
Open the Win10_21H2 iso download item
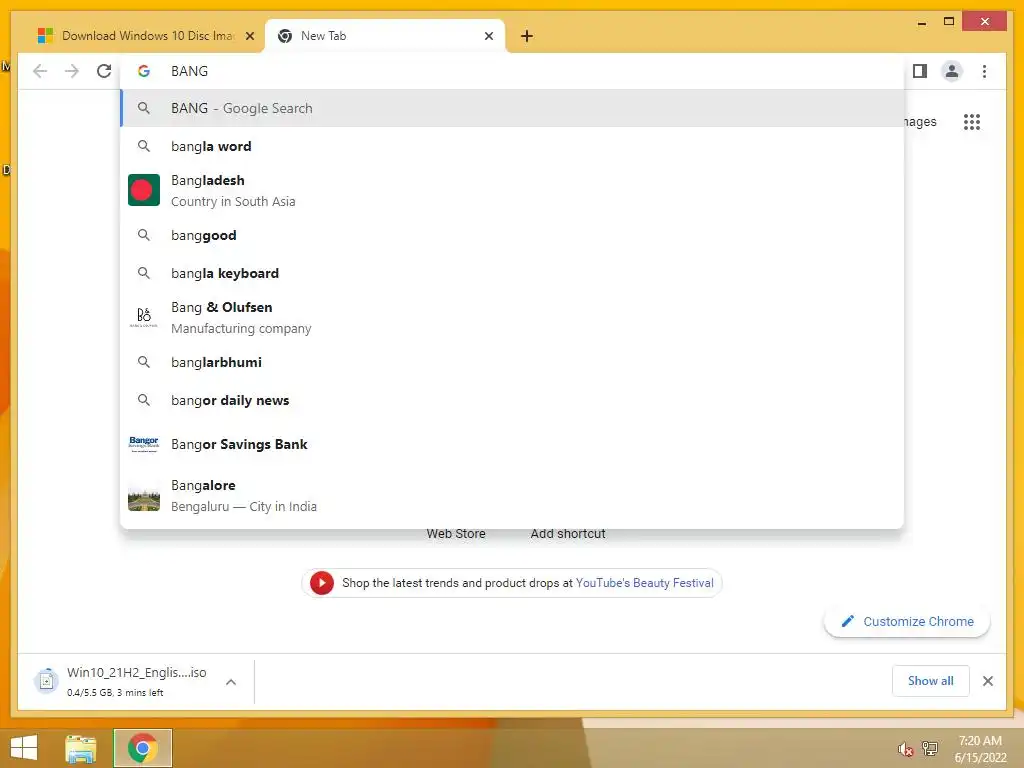136,681
